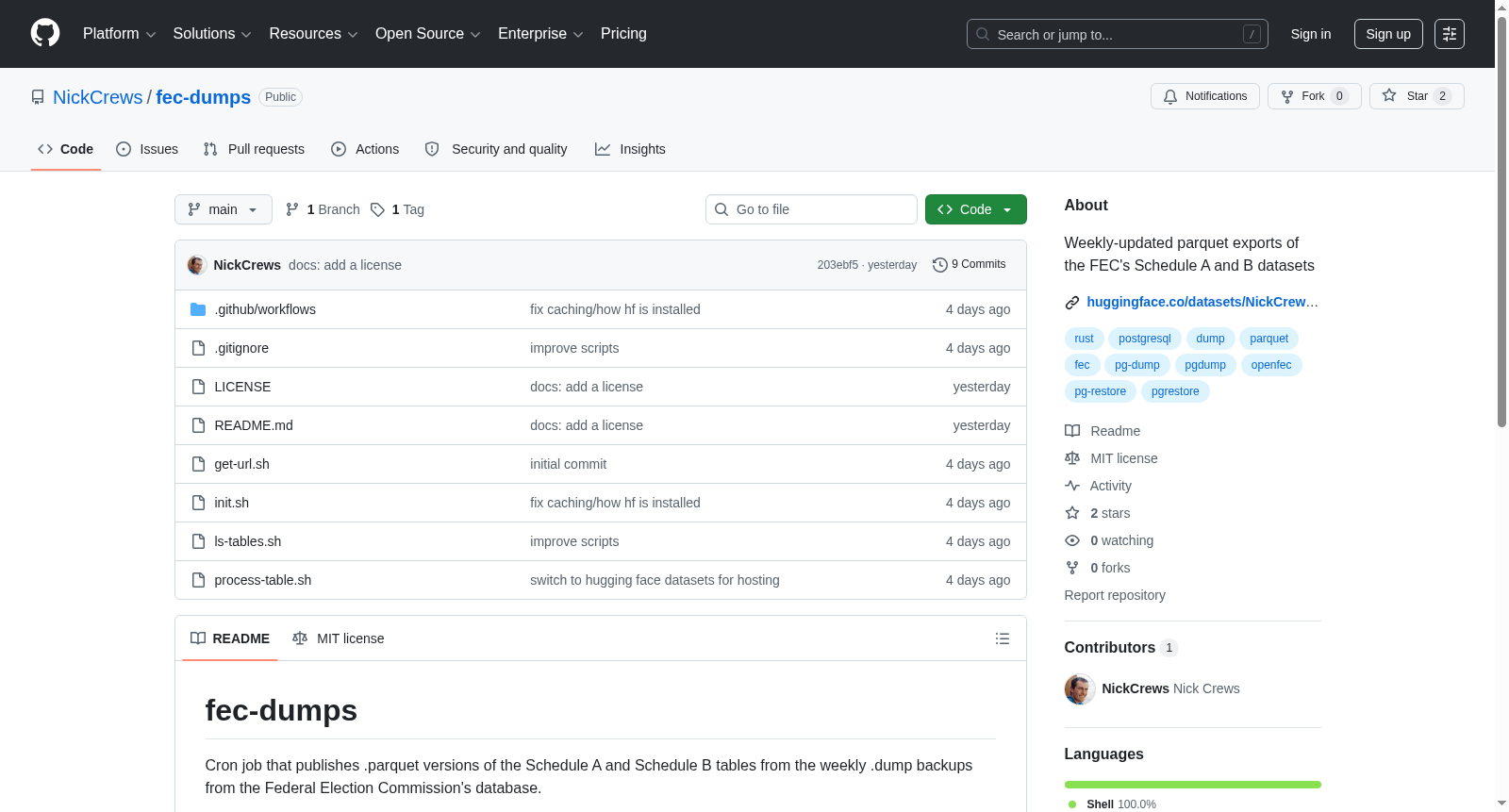Open the Issues tab
The image size is (1509, 812).
pyautogui.click(x=147, y=149)
